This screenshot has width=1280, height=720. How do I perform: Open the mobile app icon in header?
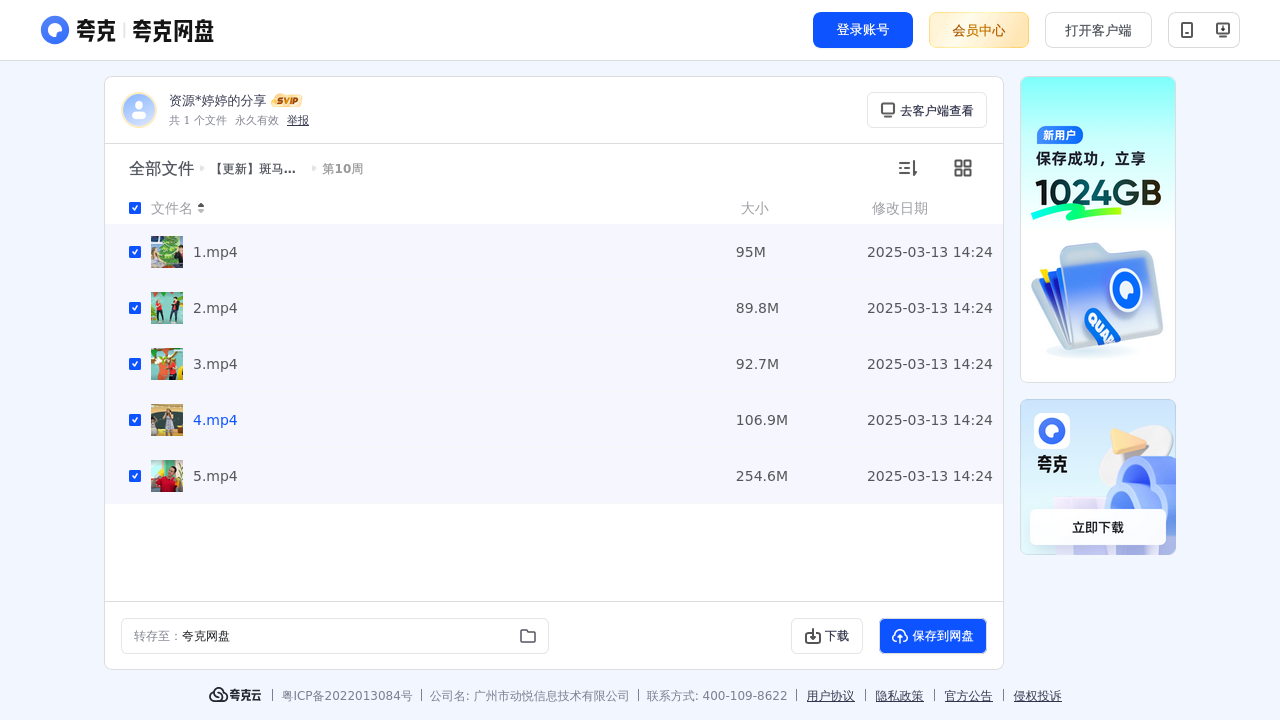coord(1187,30)
